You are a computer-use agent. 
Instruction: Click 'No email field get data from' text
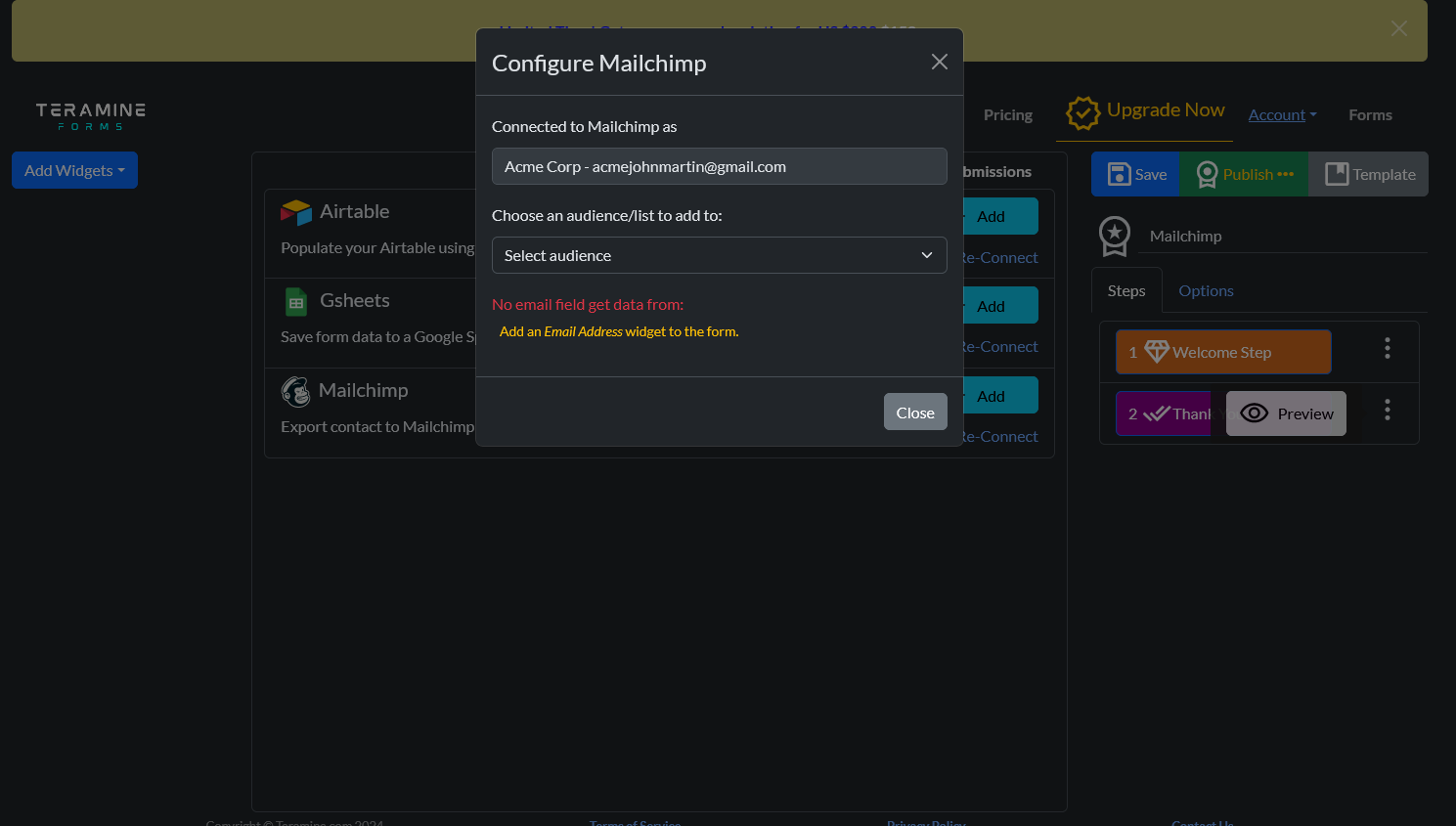[588, 304]
